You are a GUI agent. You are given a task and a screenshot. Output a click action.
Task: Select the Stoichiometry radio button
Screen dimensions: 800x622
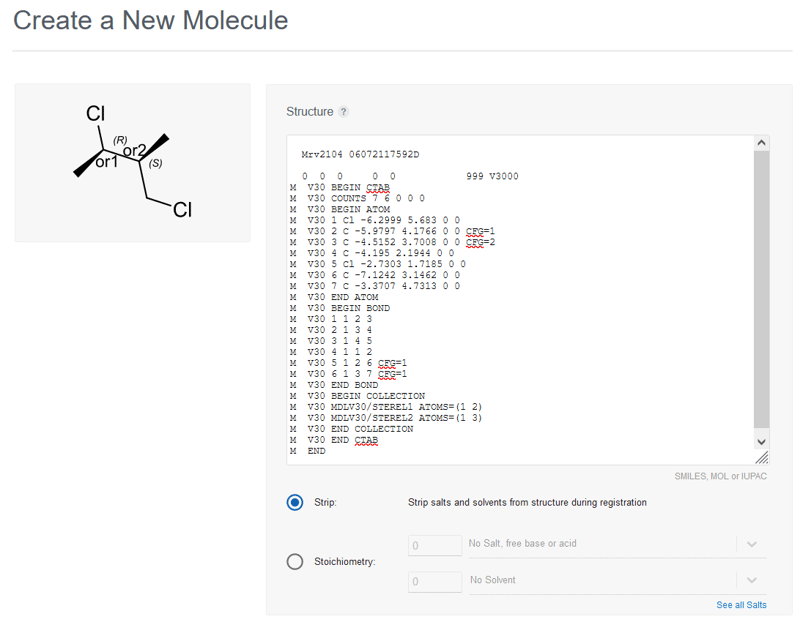coord(295,562)
